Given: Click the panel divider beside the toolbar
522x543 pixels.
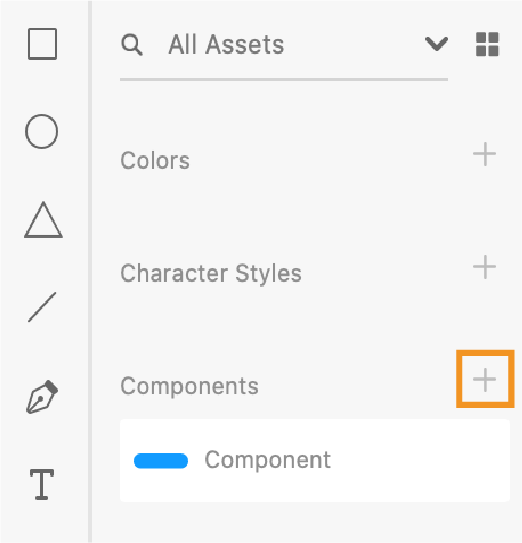Looking at the screenshot, I should 90,272.
